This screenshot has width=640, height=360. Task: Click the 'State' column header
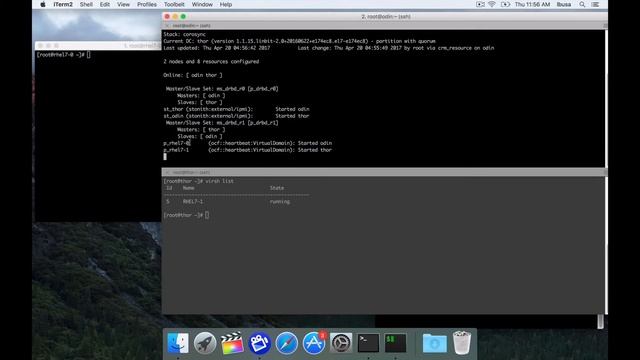(277, 188)
